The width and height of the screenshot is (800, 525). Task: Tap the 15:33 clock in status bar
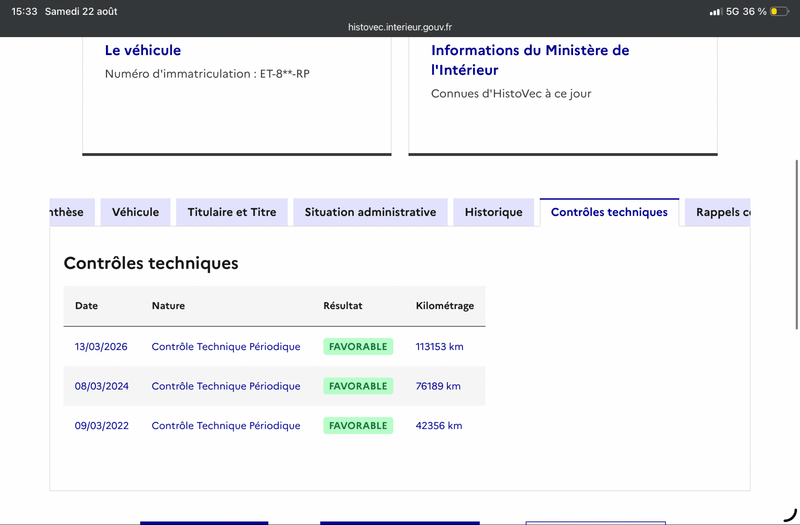pos(24,11)
